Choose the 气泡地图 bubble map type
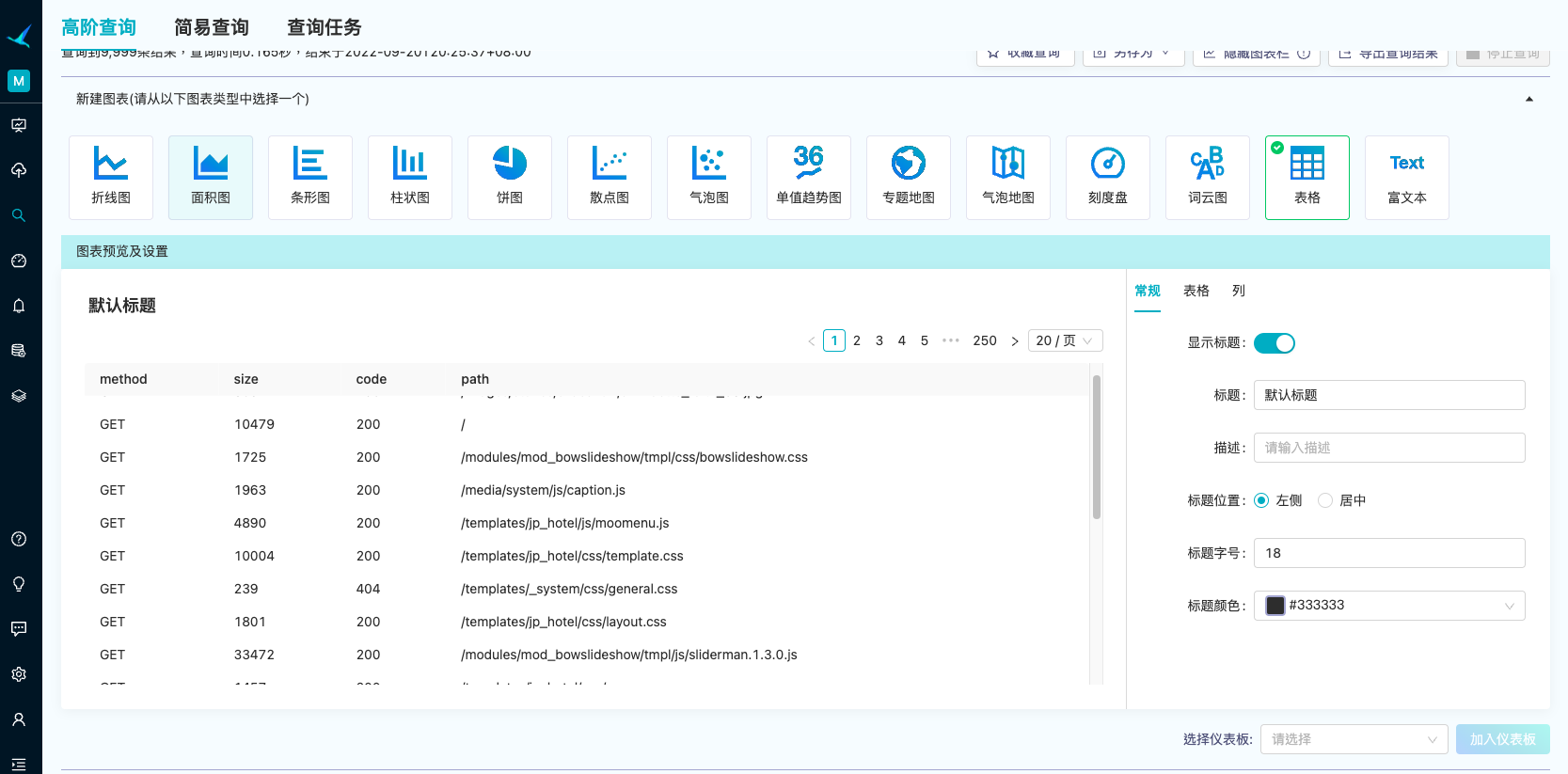This screenshot has width=1568, height=774. pos(1008,178)
